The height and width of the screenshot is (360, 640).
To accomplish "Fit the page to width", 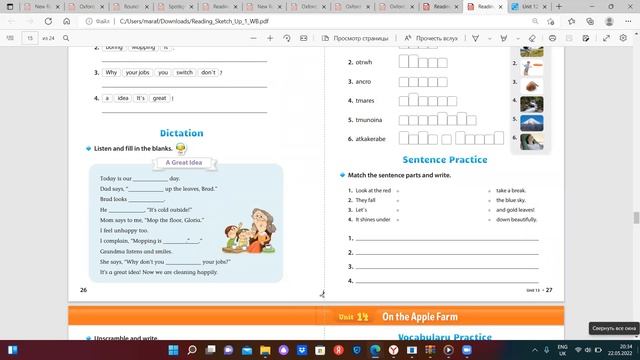I will click(x=304, y=38).
